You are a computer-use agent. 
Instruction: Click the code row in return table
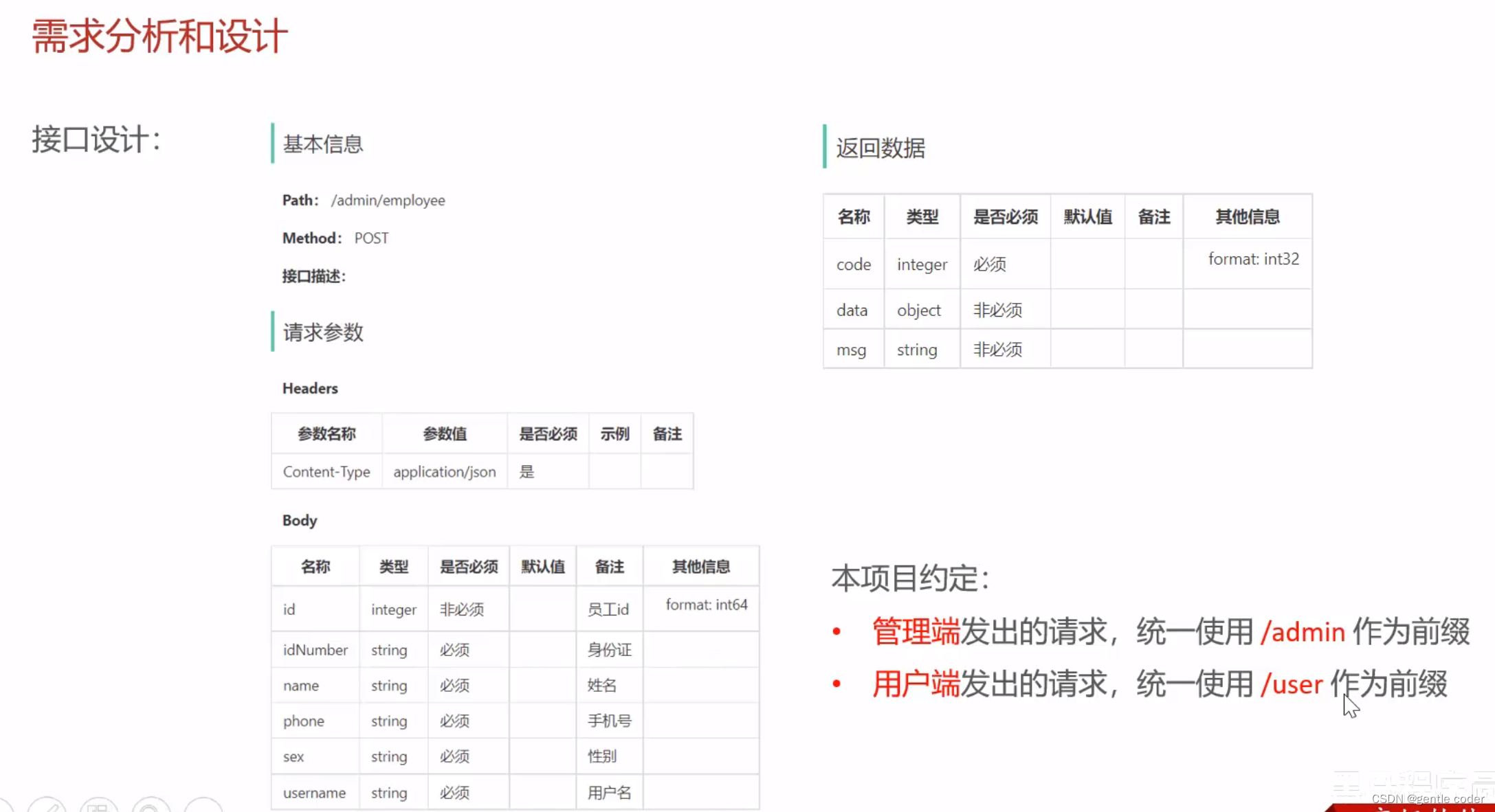click(854, 264)
